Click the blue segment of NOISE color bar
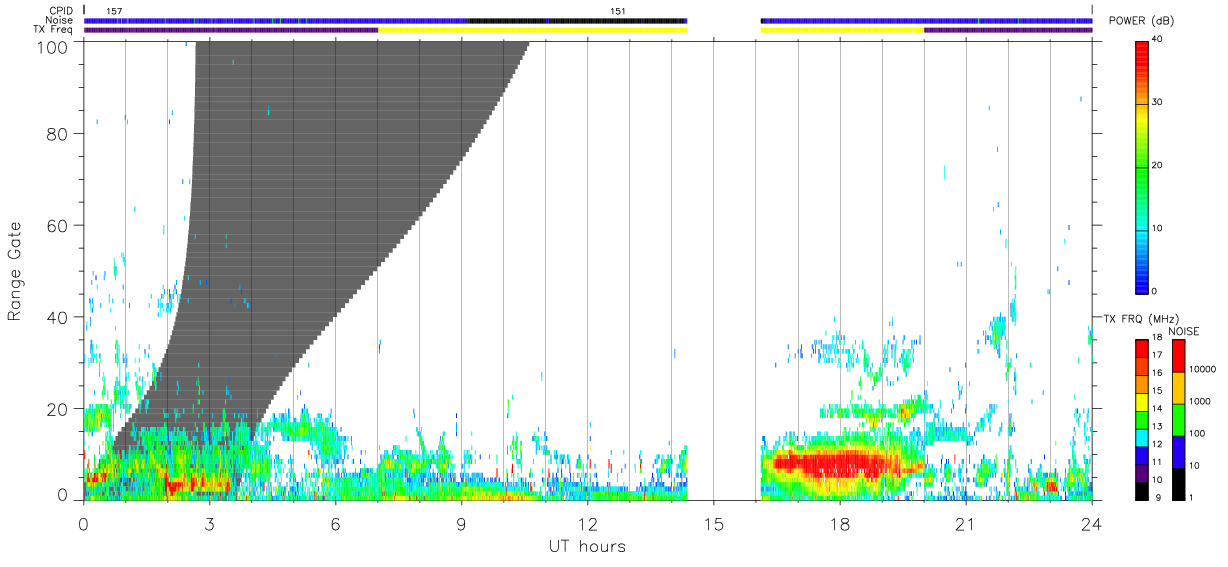Image resolution: width=1228 pixels, height=567 pixels. [1180, 451]
